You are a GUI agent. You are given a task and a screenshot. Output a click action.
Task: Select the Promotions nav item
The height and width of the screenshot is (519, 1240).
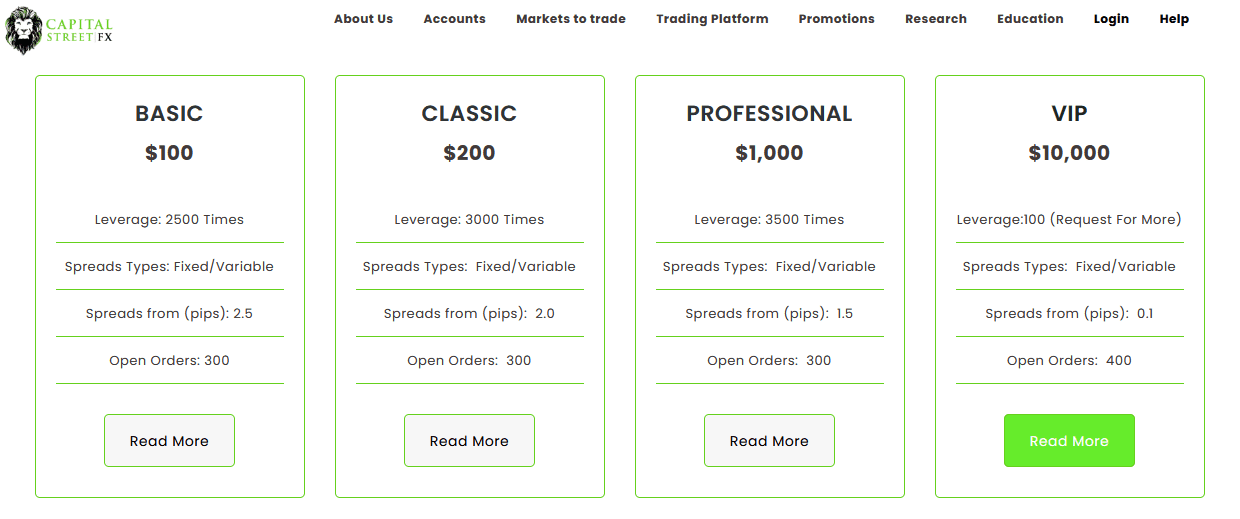tap(836, 19)
